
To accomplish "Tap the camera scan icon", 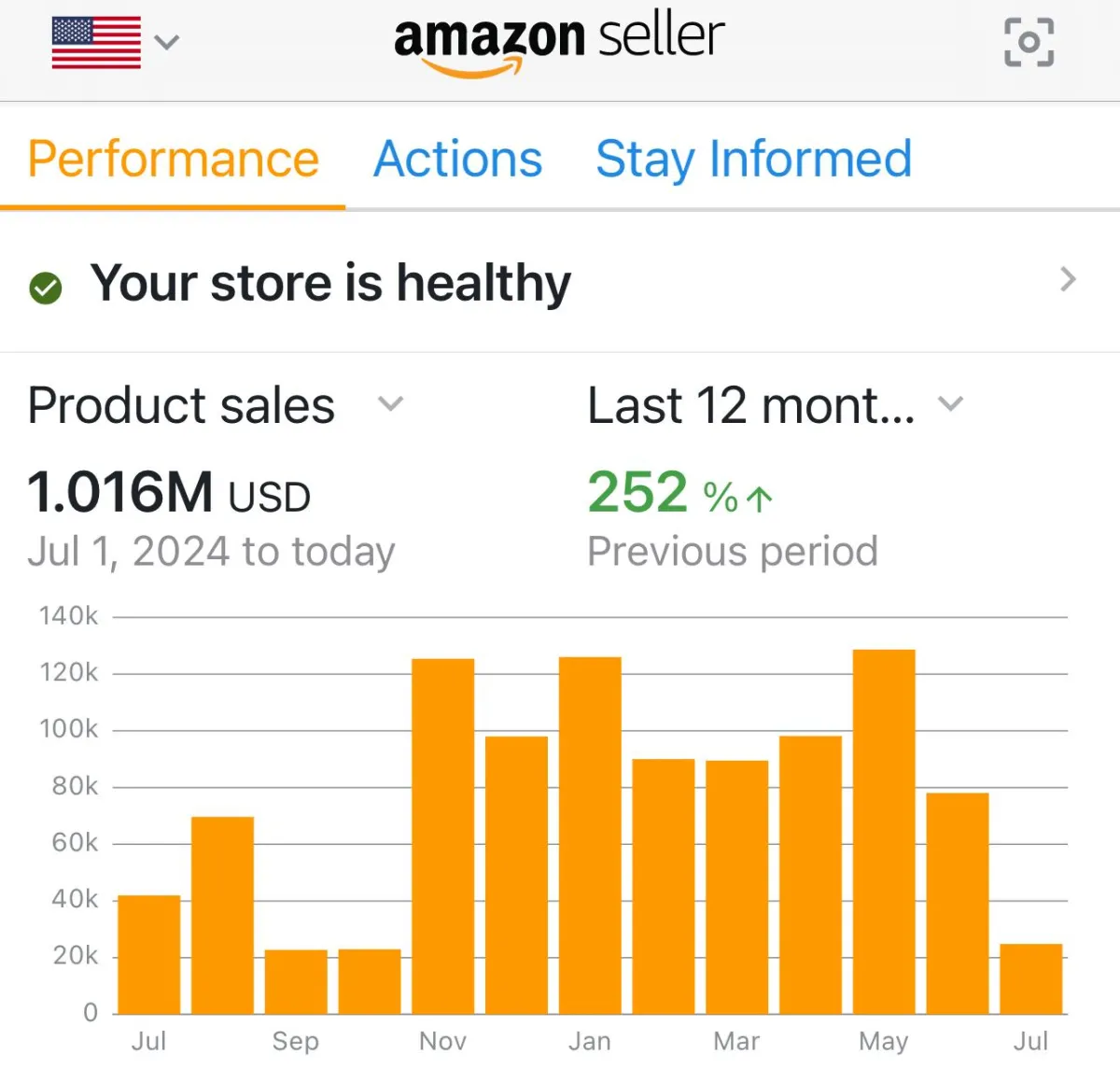I will pos(1029,42).
